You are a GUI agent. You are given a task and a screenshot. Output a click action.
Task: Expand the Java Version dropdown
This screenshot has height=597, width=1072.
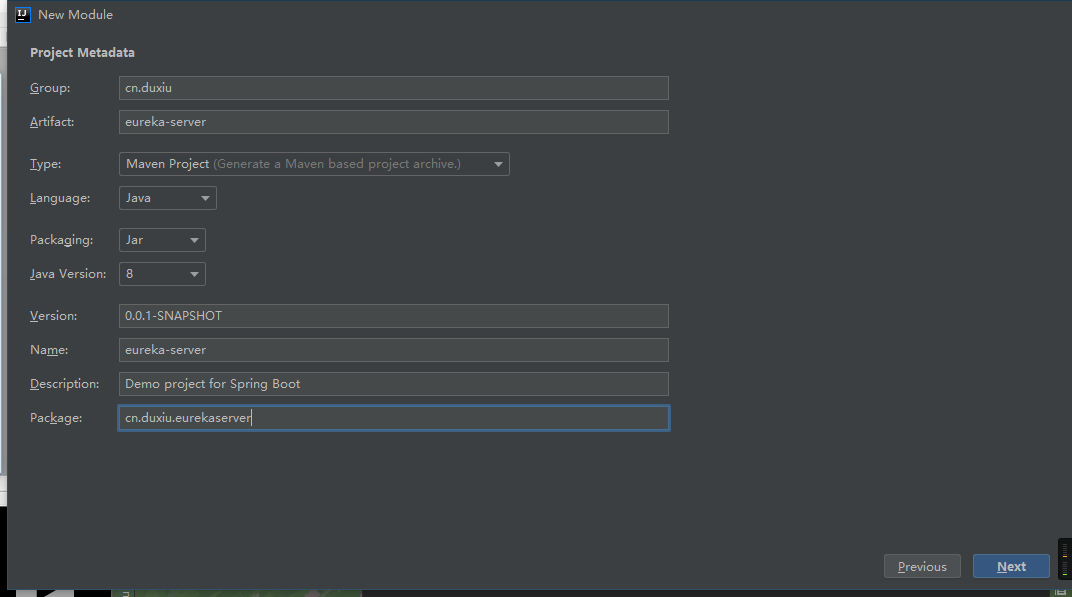pyautogui.click(x=162, y=274)
